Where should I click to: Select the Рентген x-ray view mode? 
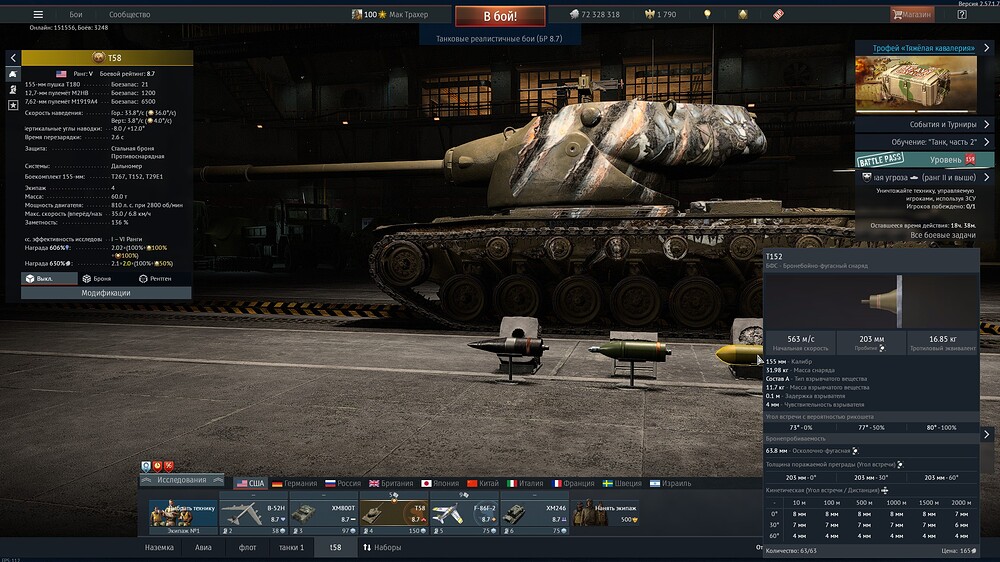(156, 279)
